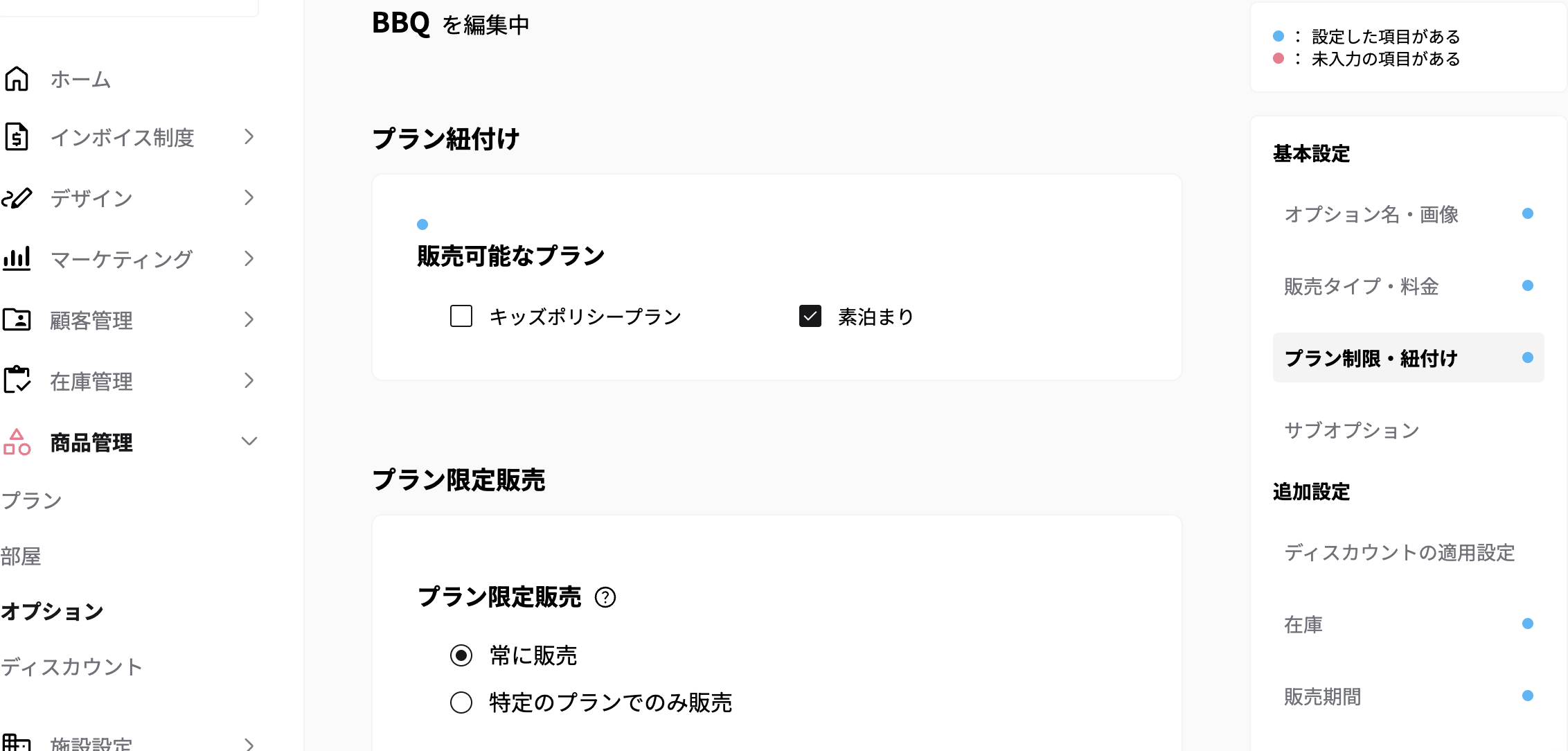
Task: Uncheck the 素泊まり checkbox
Action: point(811,316)
